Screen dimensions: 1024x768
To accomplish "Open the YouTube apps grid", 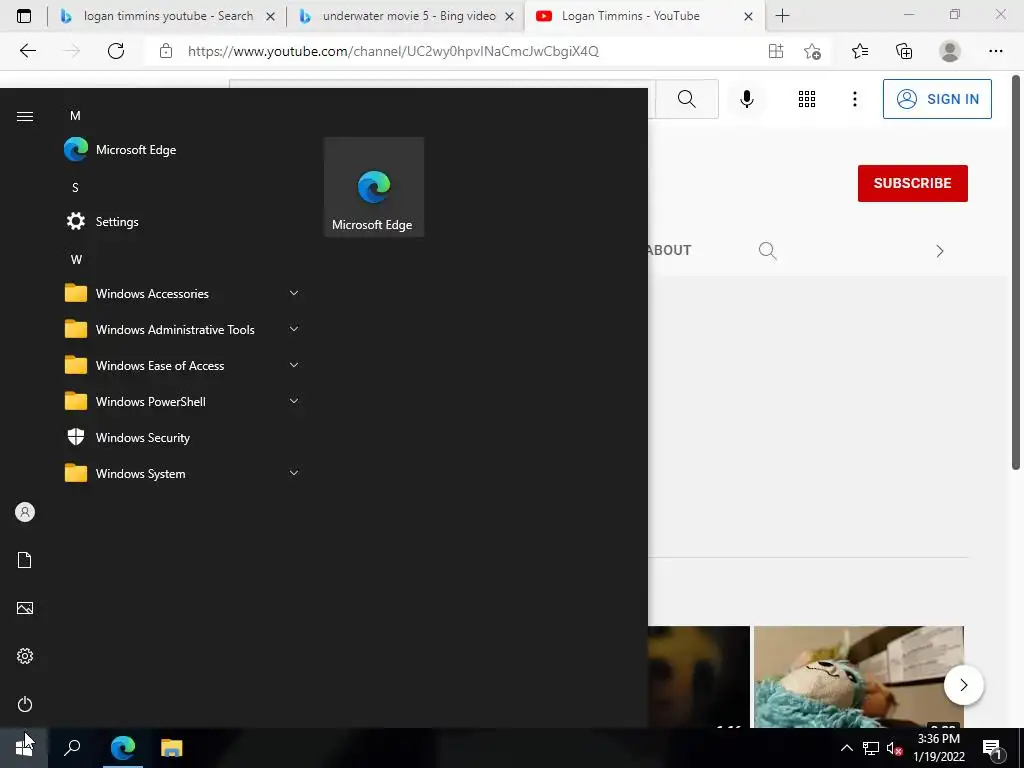I will [807, 99].
